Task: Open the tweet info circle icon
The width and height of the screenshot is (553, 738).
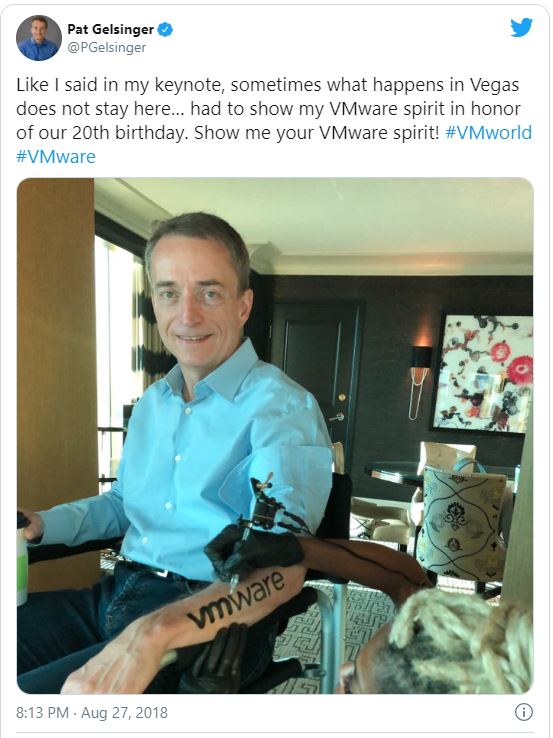Action: (523, 712)
